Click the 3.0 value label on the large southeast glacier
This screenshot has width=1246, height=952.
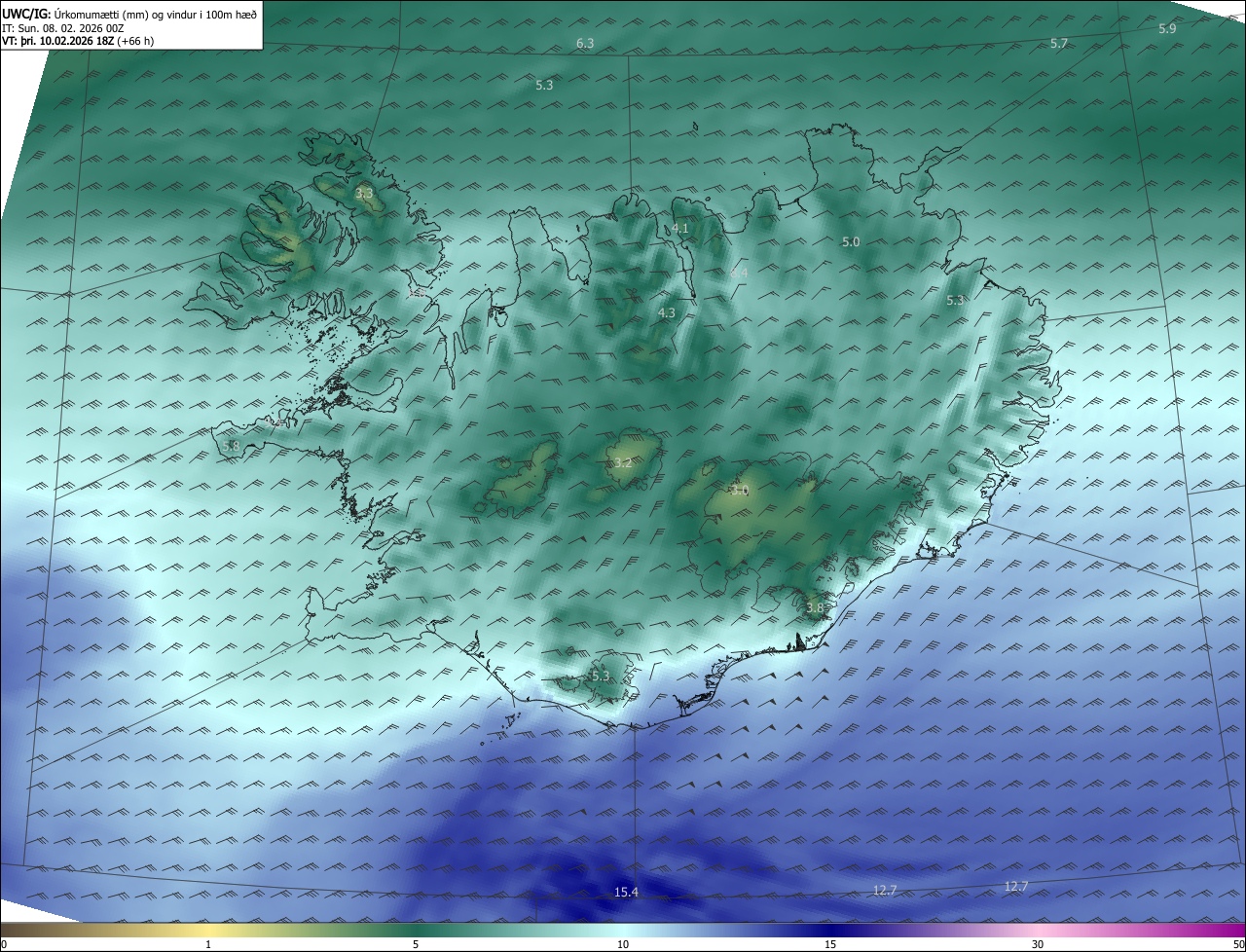point(740,491)
